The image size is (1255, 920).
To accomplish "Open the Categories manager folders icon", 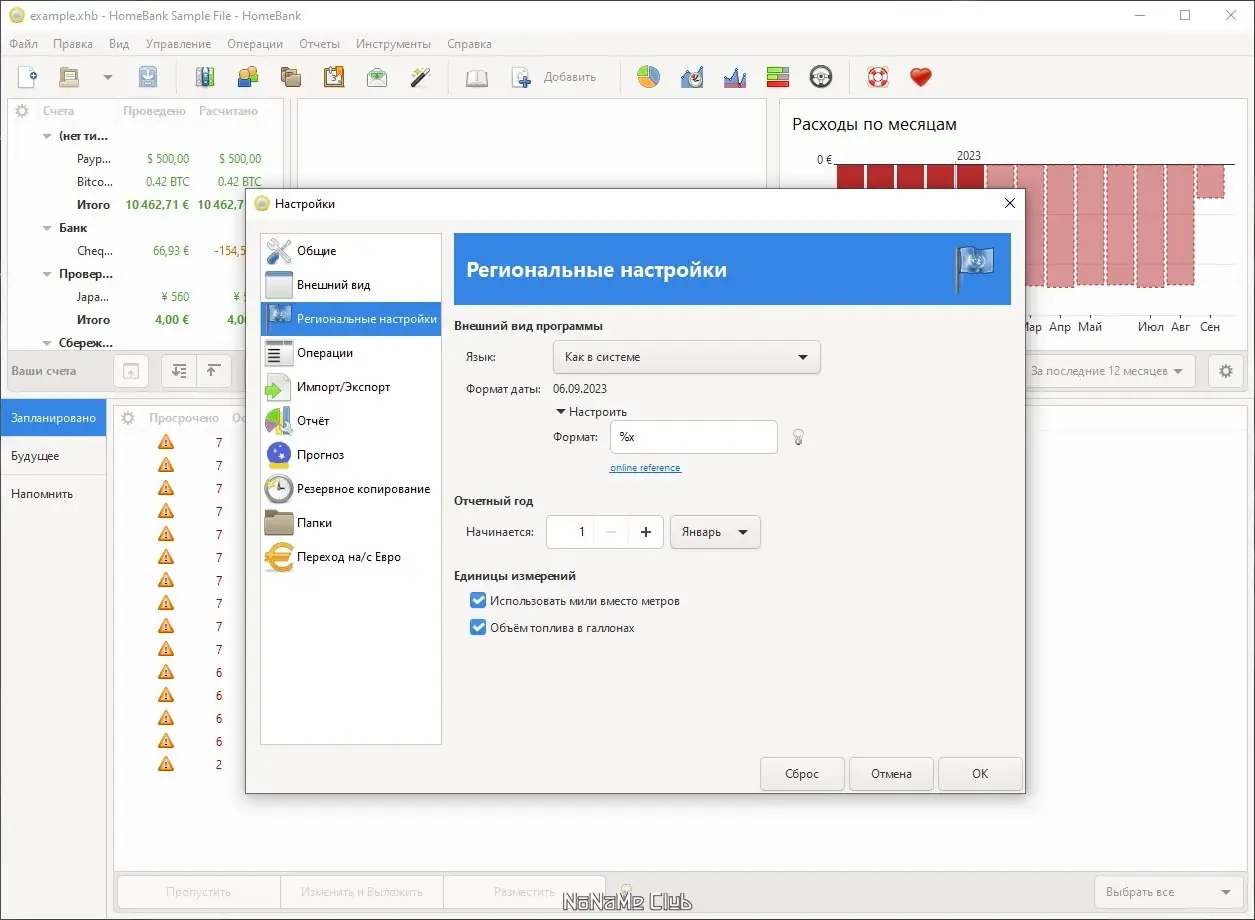I will point(291,77).
